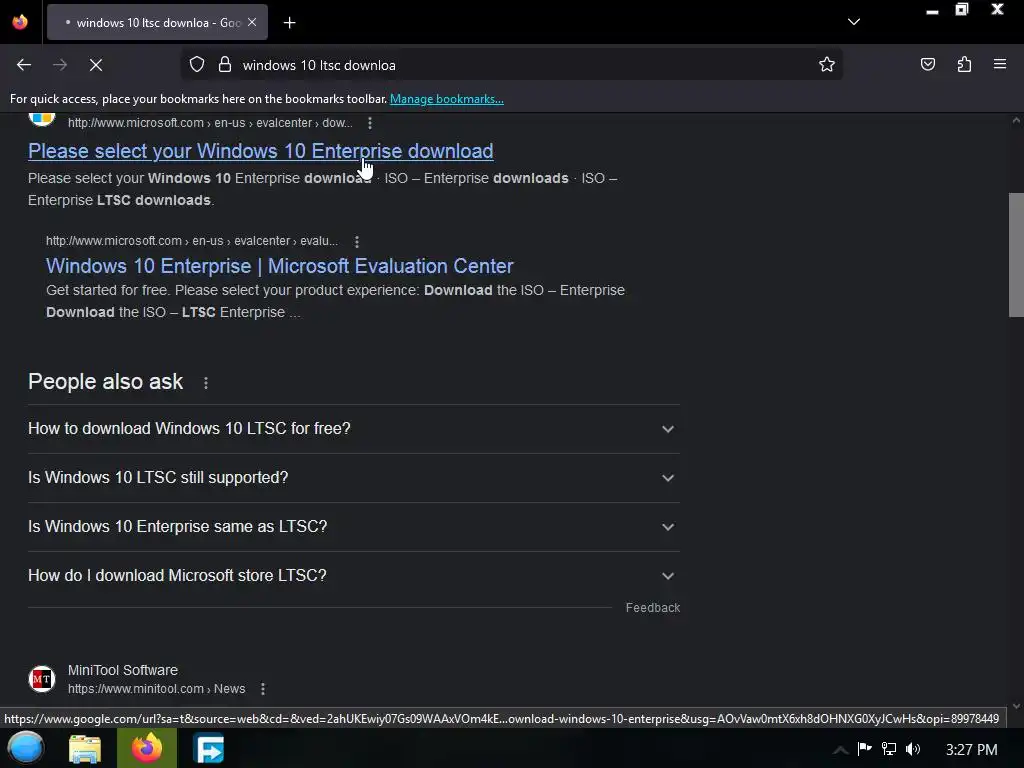
Task: Open the Firefox hamburger application menu
Action: point(1000,65)
